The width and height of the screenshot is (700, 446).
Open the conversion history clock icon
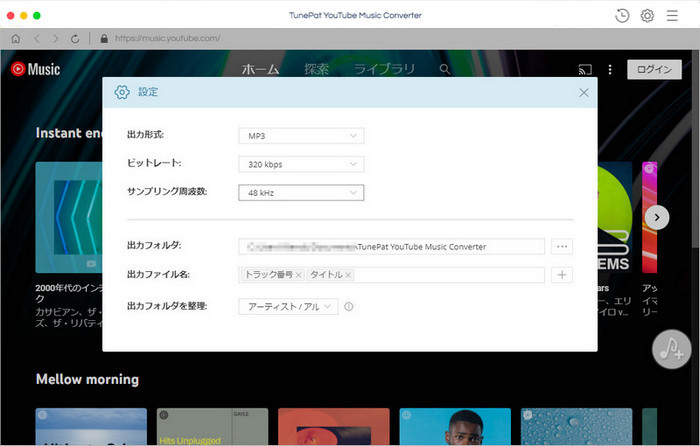[622, 16]
